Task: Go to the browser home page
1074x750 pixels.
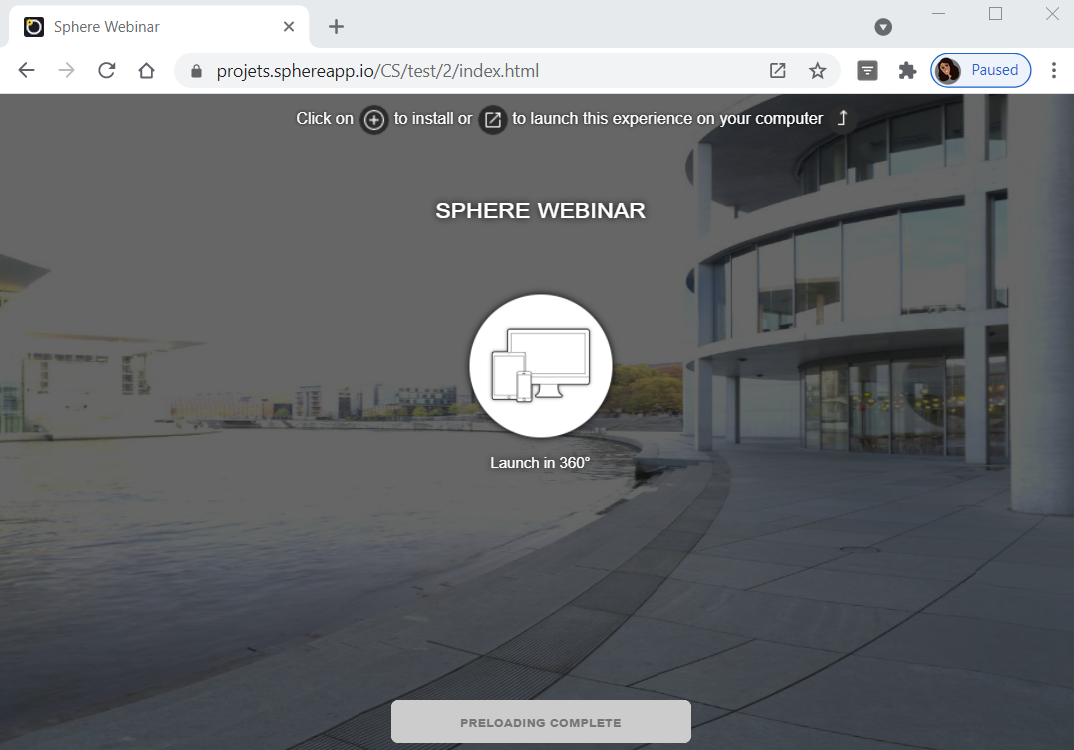Action: 146,70
